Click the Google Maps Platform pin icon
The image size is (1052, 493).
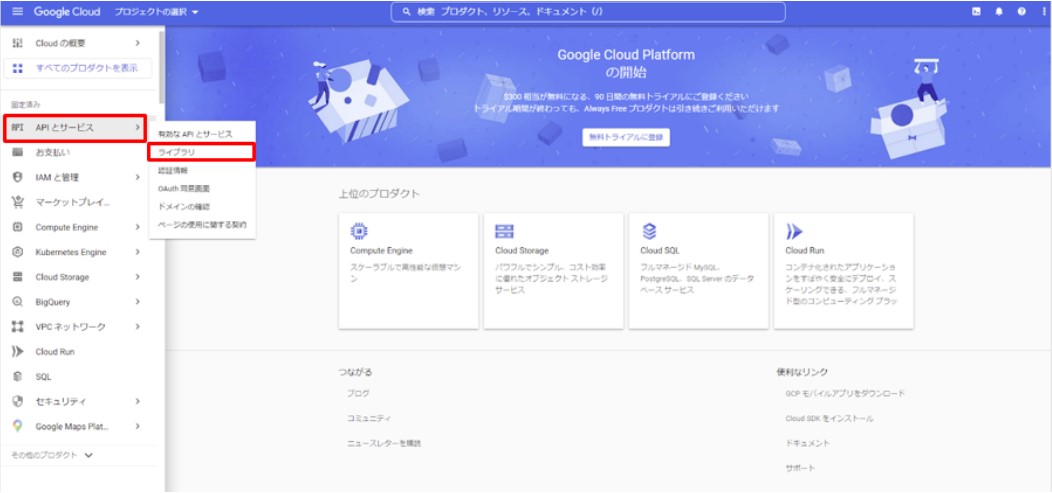pyautogui.click(x=18, y=426)
